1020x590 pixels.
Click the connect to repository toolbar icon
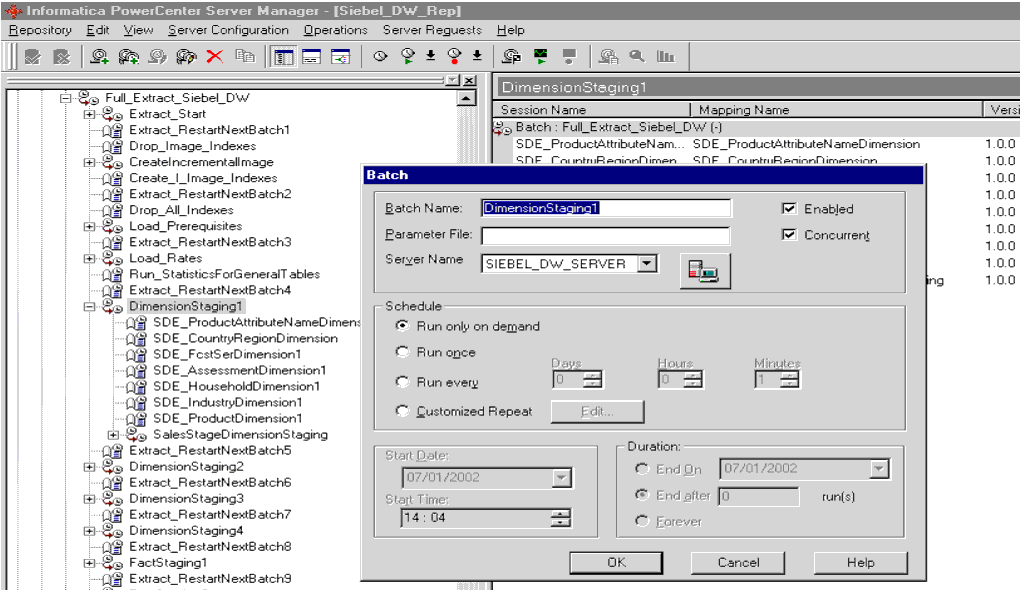(x=33, y=57)
